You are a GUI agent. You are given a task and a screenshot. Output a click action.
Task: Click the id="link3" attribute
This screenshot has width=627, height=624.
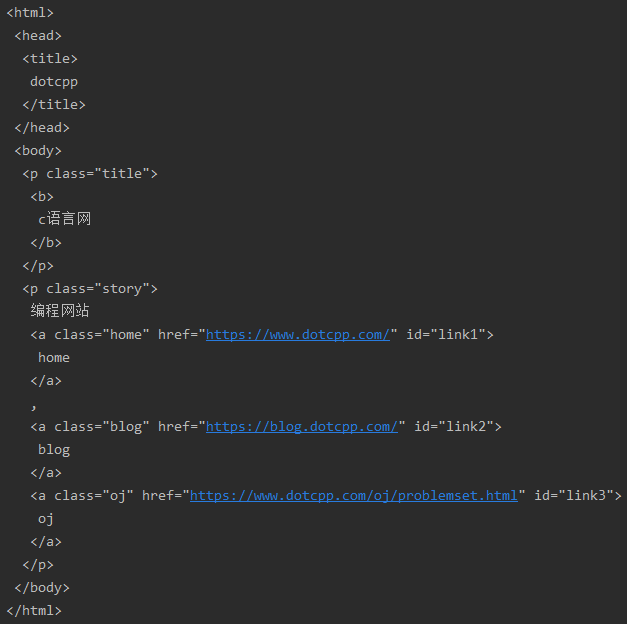[574, 495]
